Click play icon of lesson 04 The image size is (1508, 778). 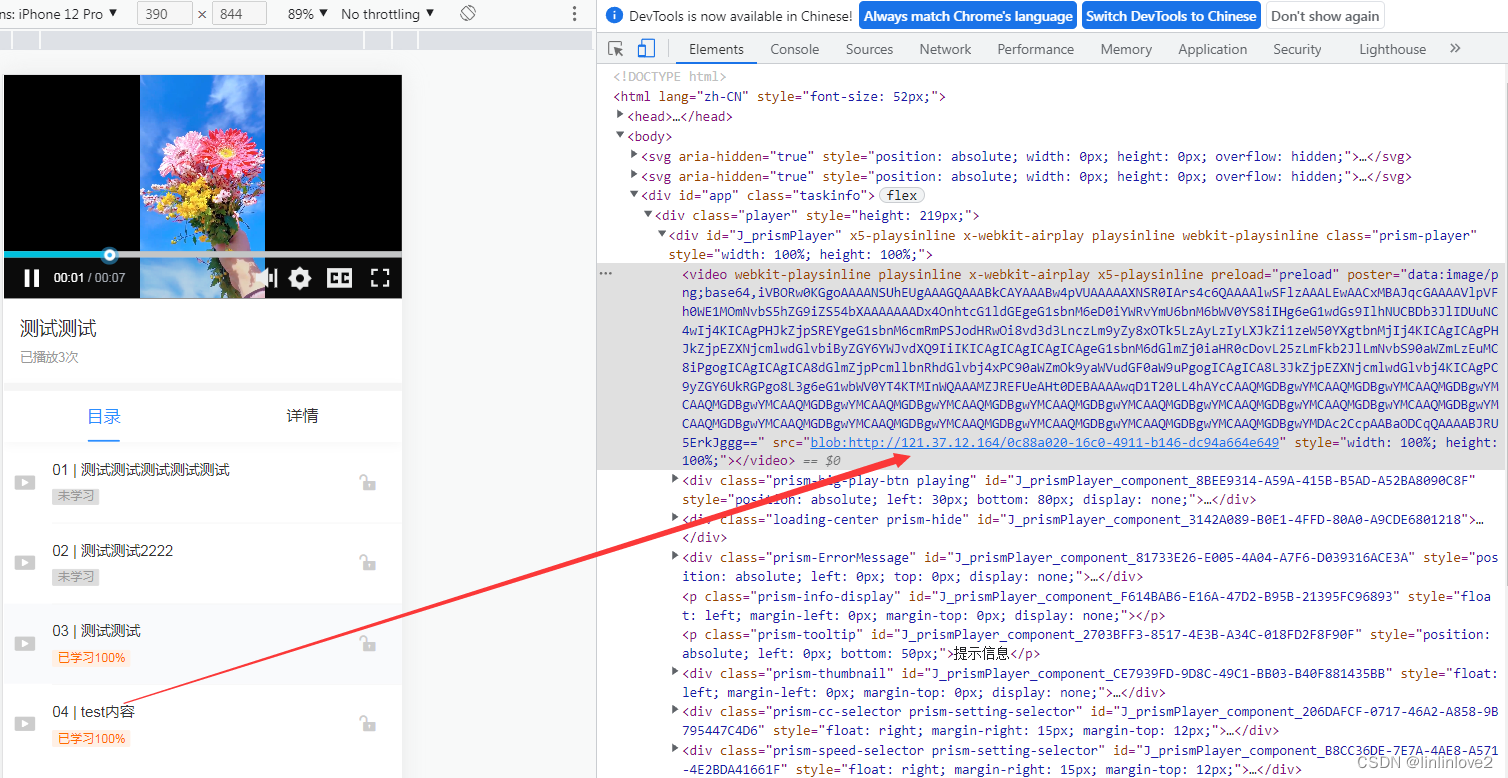click(25, 724)
